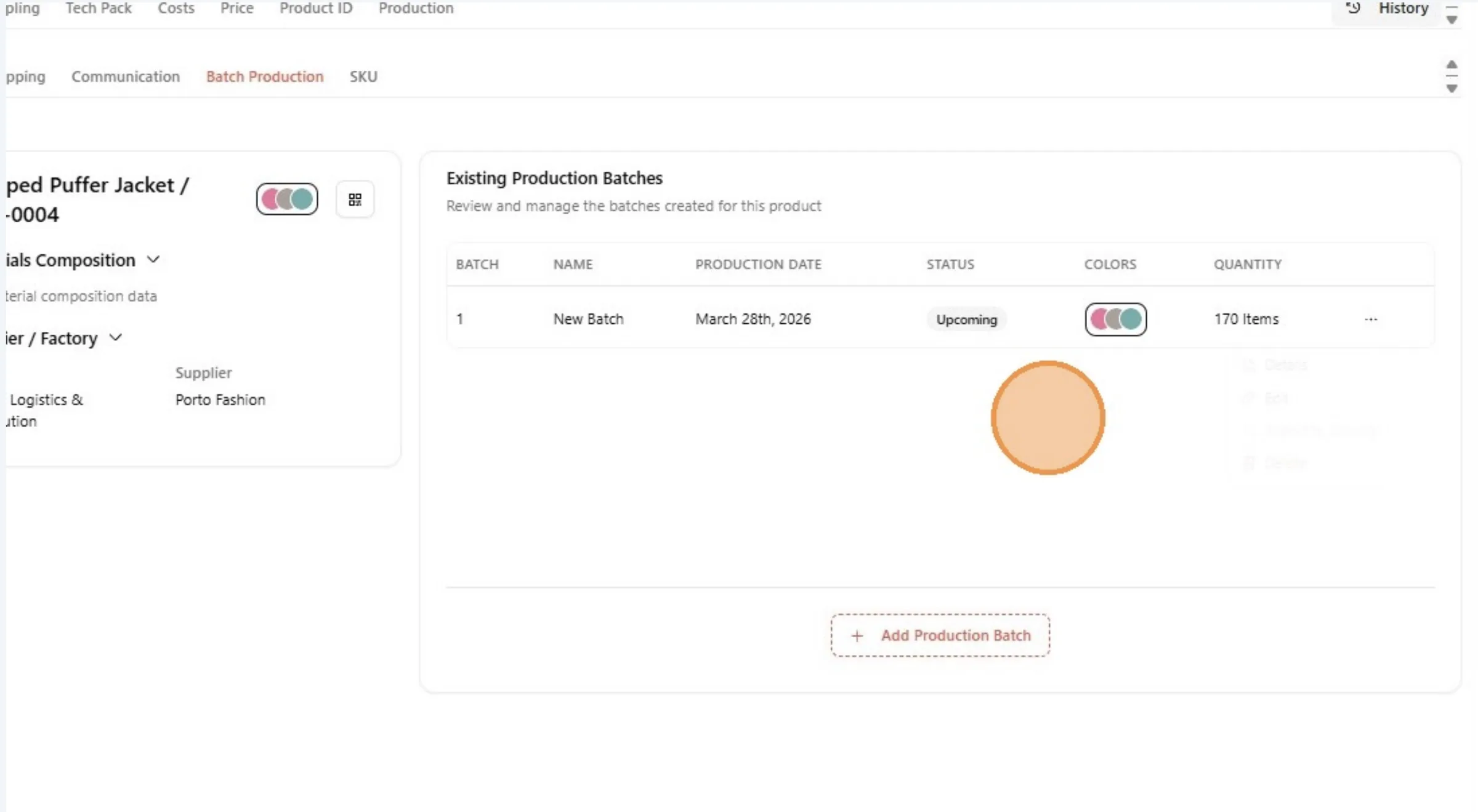Click the BATCH column header
The height and width of the screenshot is (812, 1478).
click(477, 264)
